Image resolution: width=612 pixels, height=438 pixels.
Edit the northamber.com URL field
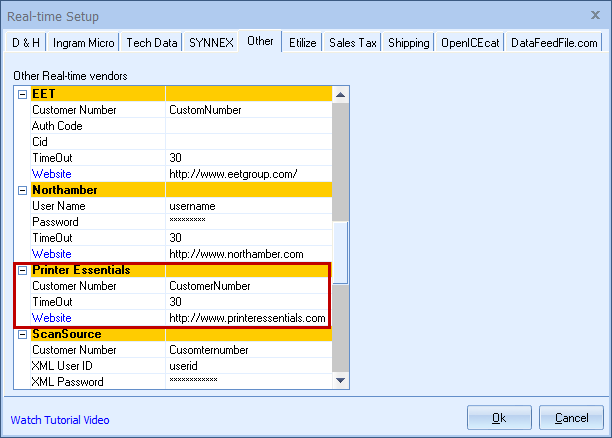coord(249,254)
